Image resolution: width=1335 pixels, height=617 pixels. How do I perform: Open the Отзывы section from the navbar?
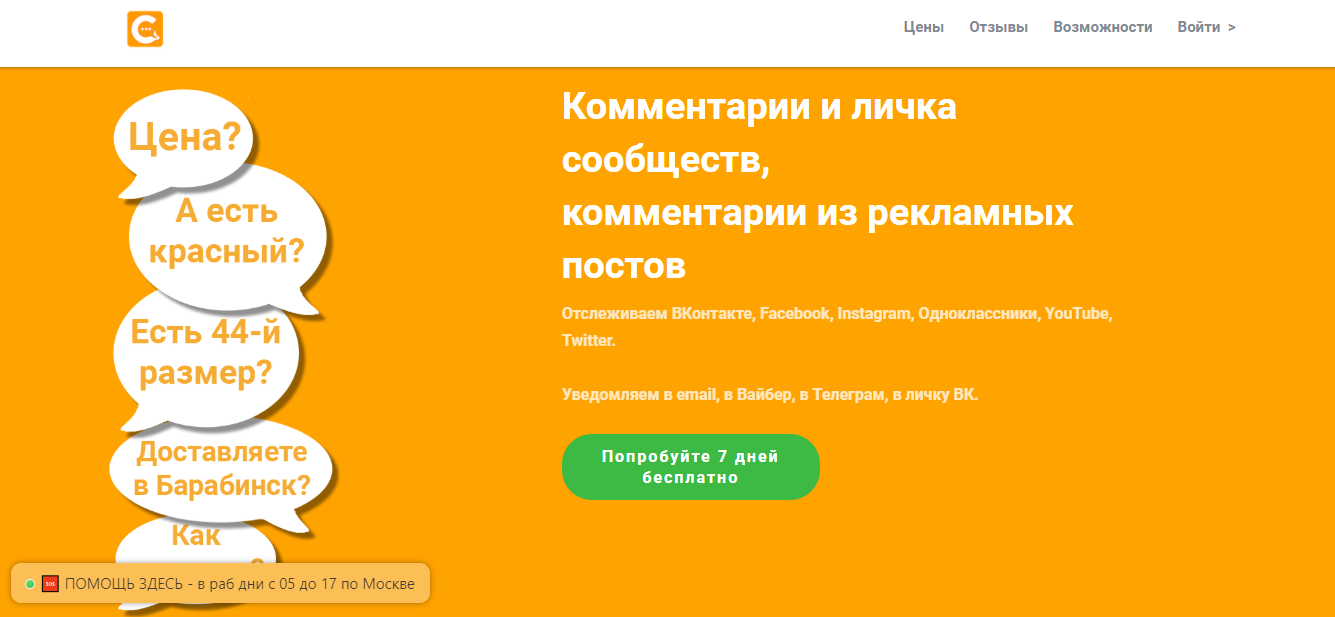pos(998,27)
